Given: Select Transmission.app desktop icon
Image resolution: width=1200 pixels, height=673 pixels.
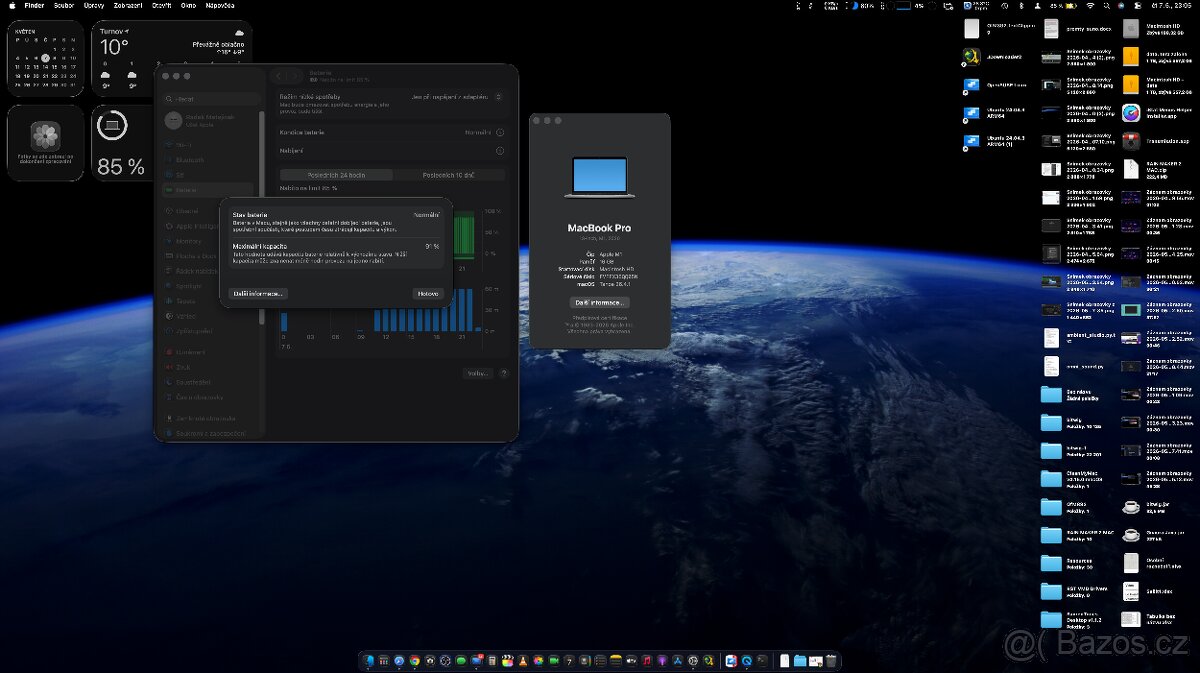Looking at the screenshot, I should (1131, 141).
